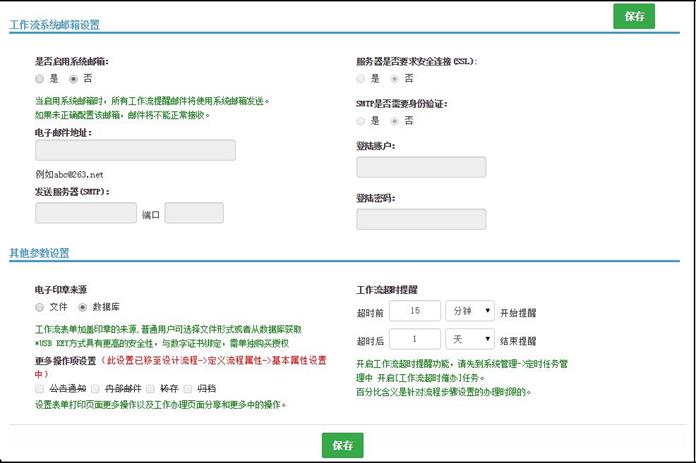Select 是 for 服务器是否要求安全连接 SSL
The height and width of the screenshot is (463, 696).
[x=360, y=79]
